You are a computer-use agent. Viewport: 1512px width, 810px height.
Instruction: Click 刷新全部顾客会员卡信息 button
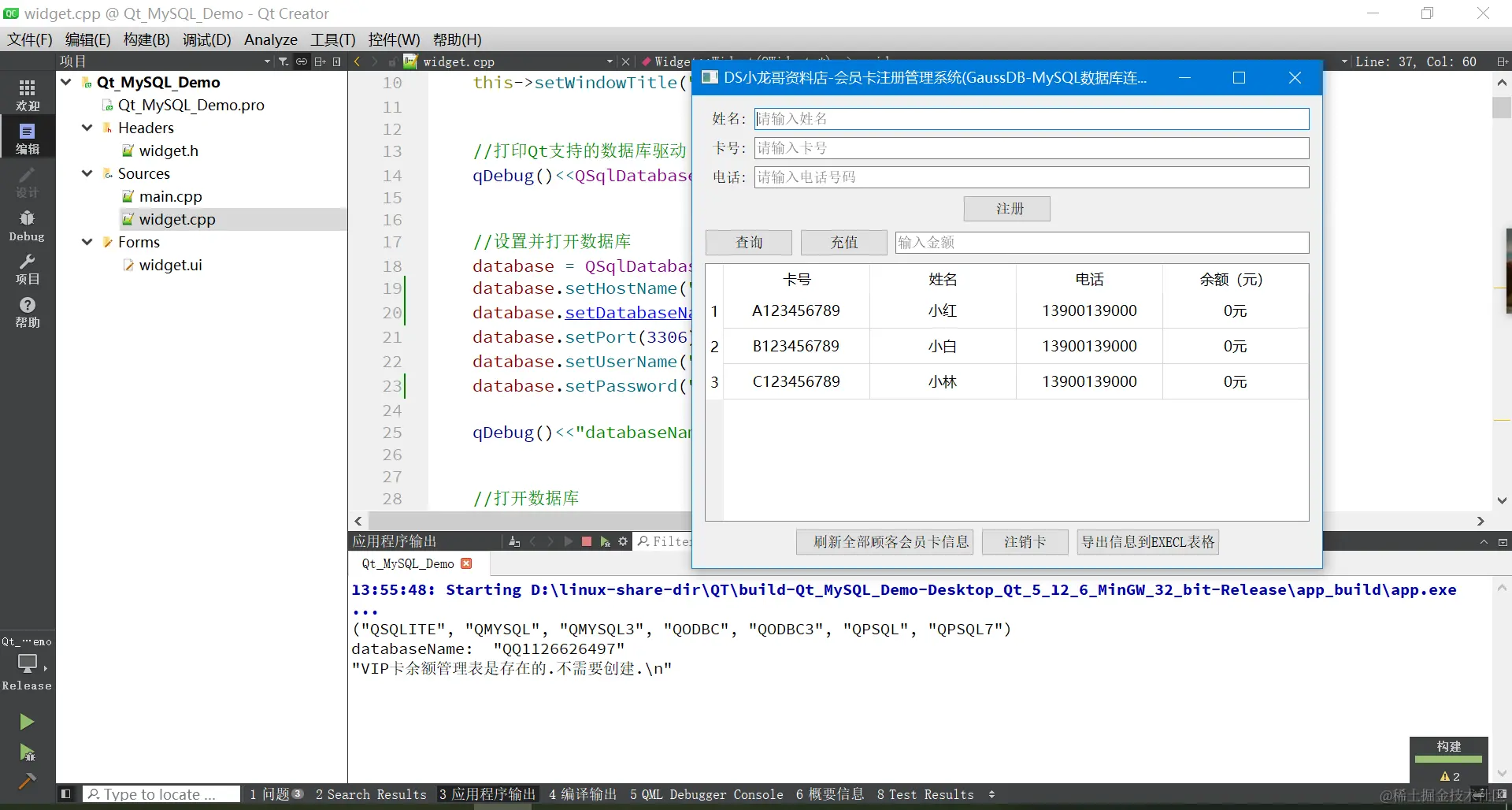point(885,542)
